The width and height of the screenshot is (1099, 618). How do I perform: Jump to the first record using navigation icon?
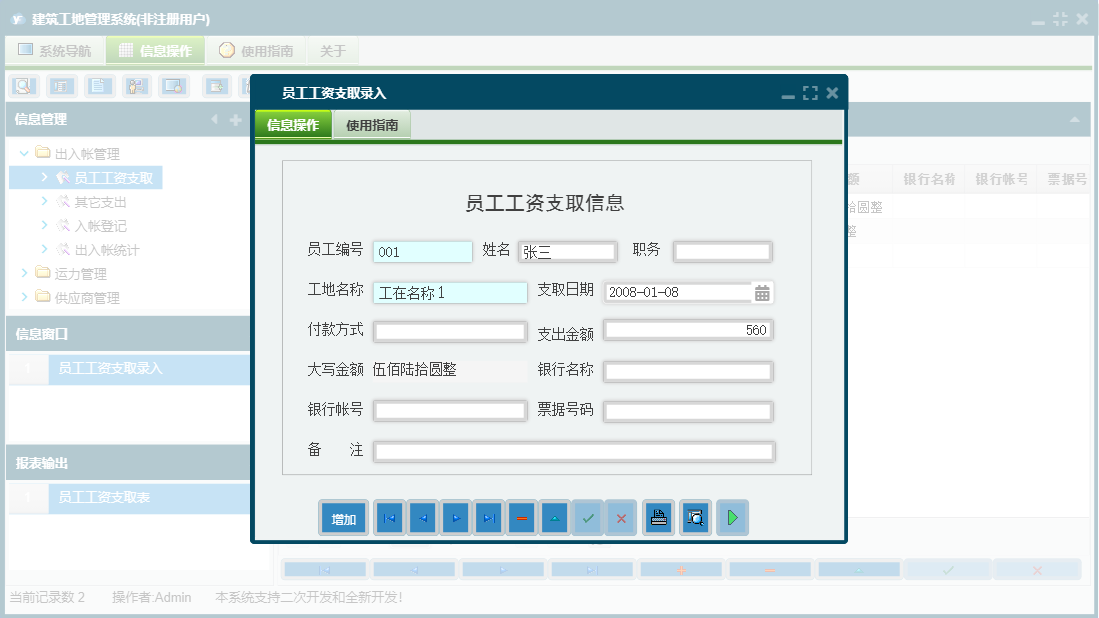(389, 517)
